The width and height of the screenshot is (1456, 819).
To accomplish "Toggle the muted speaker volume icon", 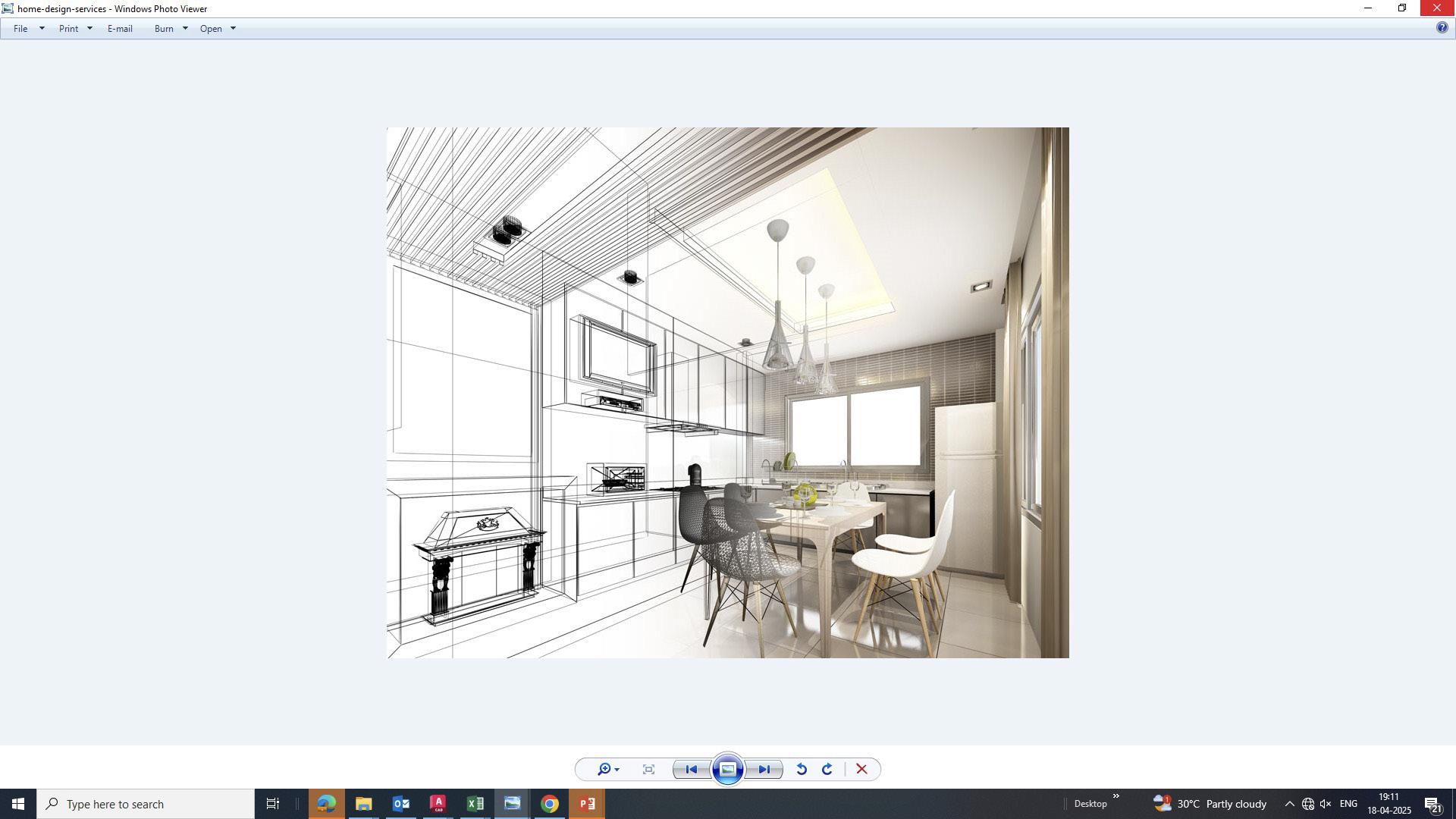I will click(x=1326, y=804).
